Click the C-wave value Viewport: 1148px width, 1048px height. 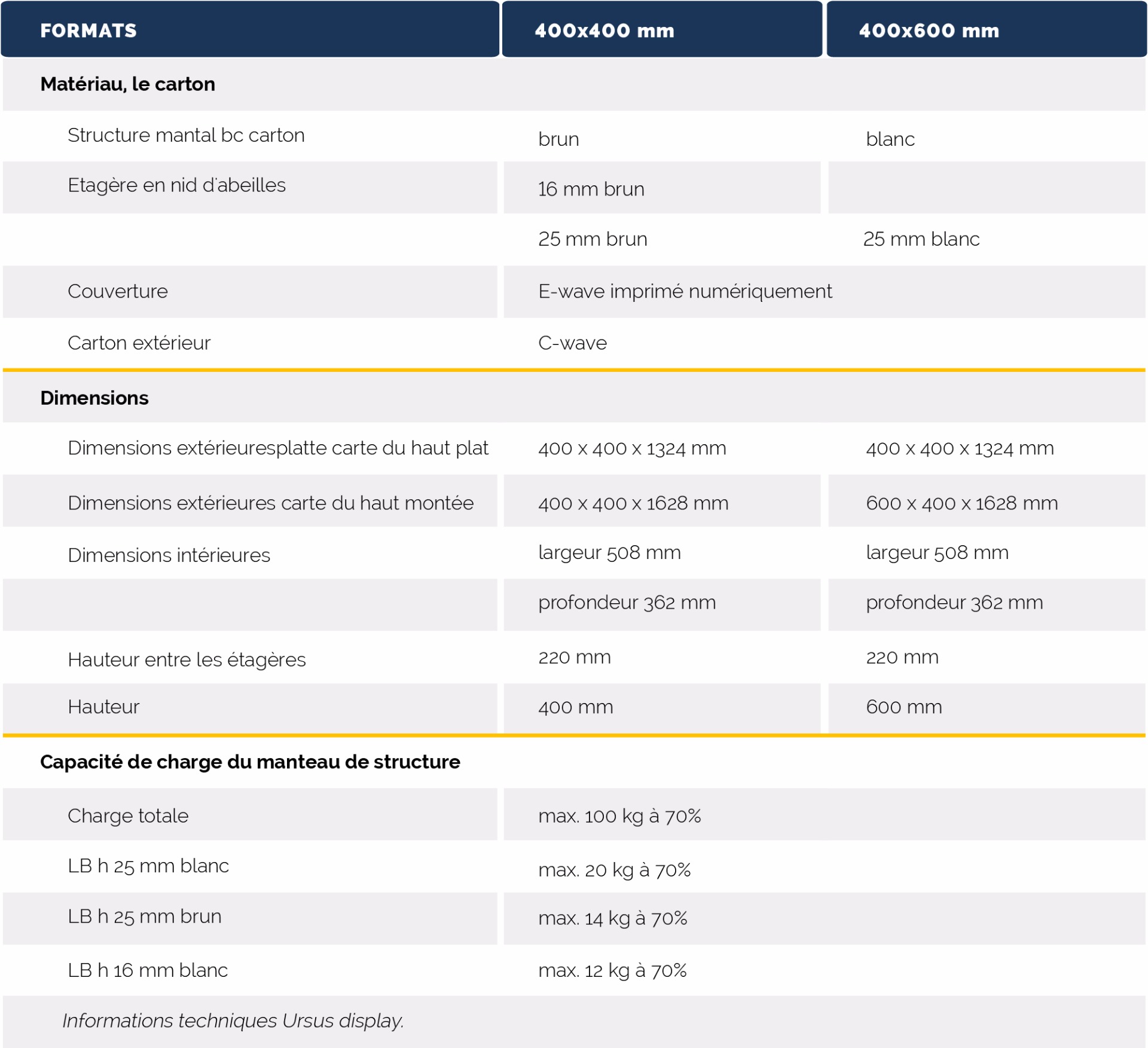pyautogui.click(x=572, y=343)
